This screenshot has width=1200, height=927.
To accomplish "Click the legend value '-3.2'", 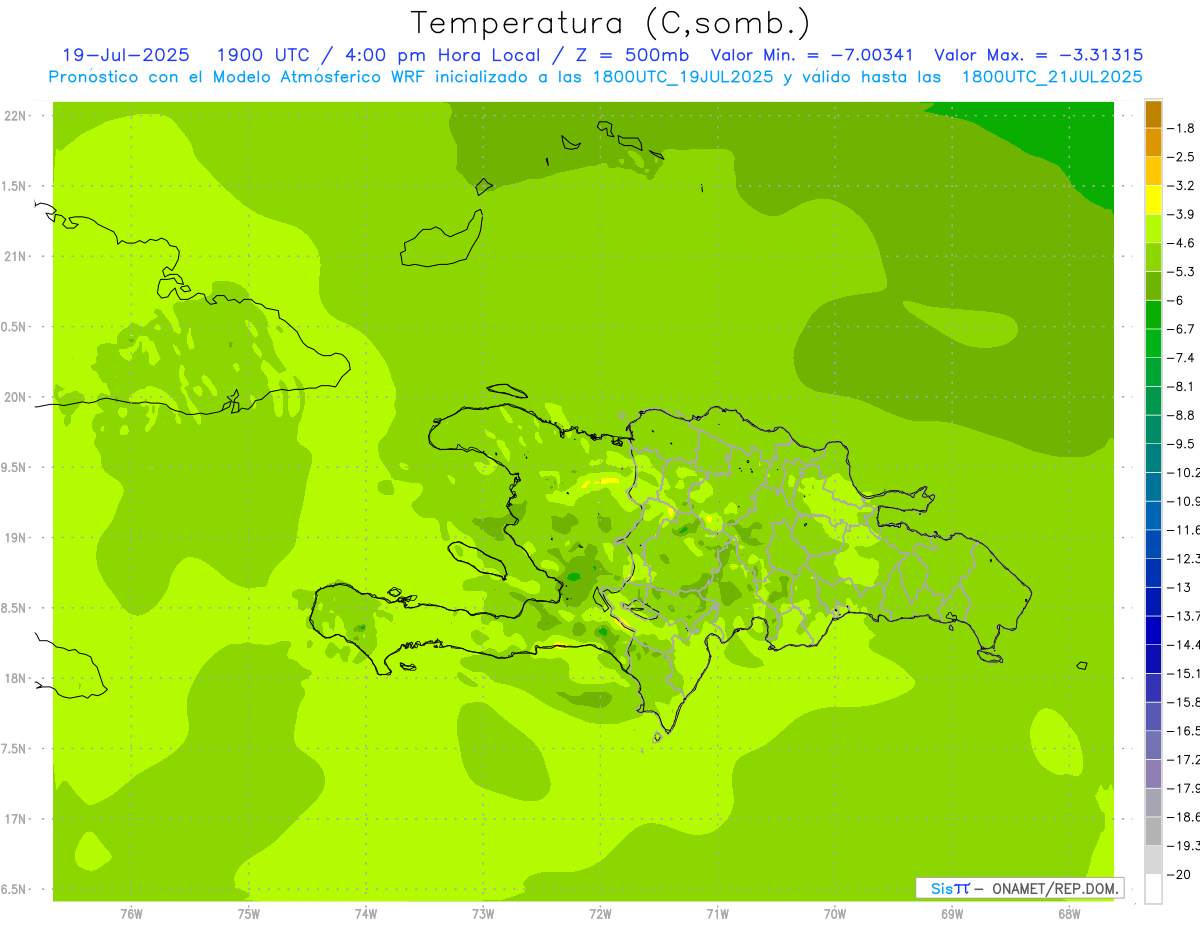I will [1182, 186].
